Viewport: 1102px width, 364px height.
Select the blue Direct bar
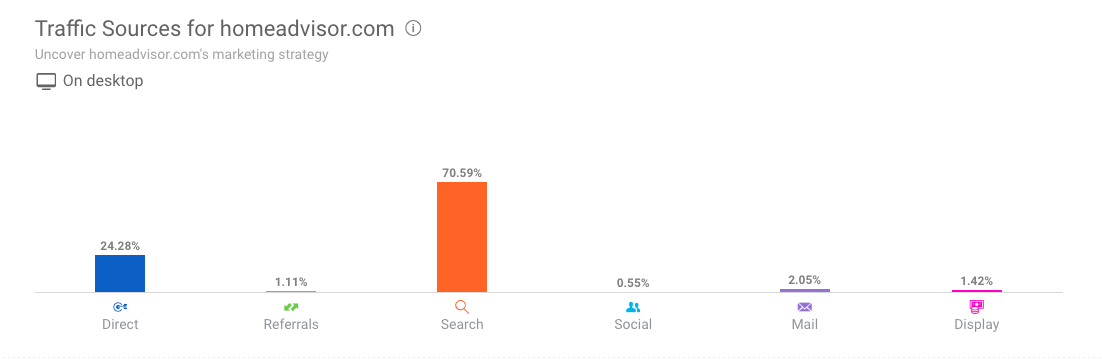[120, 273]
